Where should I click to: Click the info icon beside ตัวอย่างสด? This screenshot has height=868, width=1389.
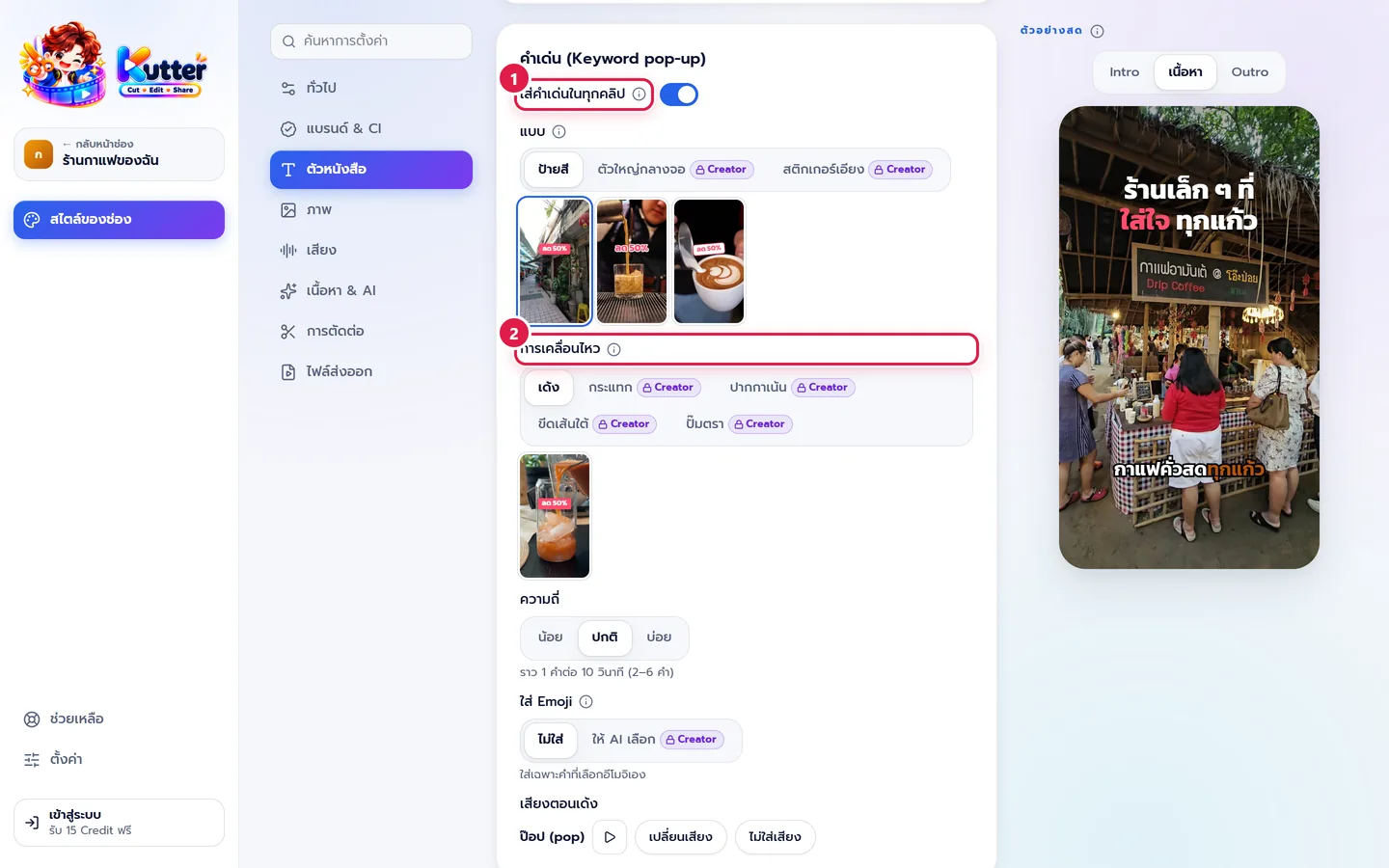(1097, 31)
